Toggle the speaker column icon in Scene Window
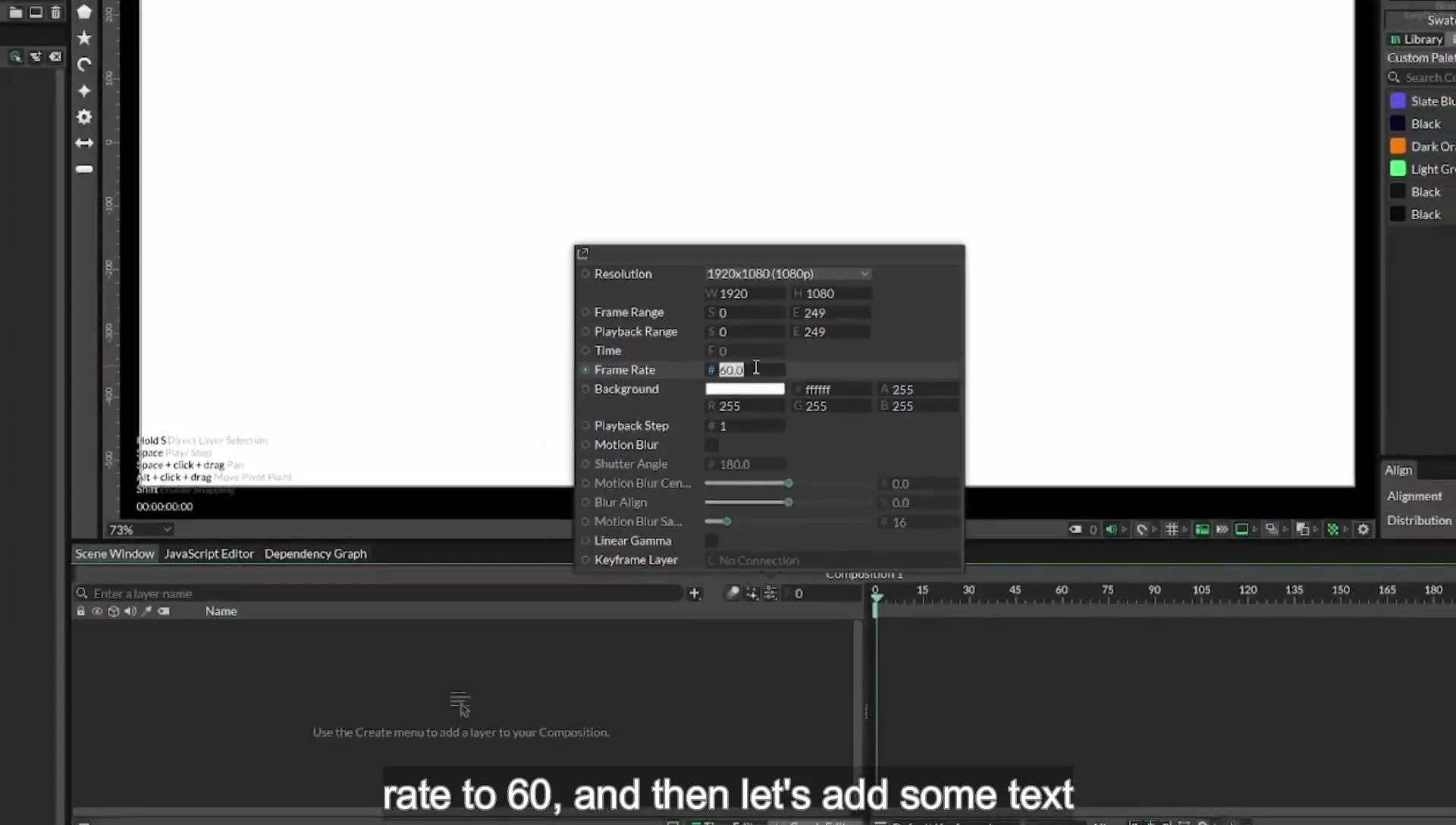 pos(130,611)
